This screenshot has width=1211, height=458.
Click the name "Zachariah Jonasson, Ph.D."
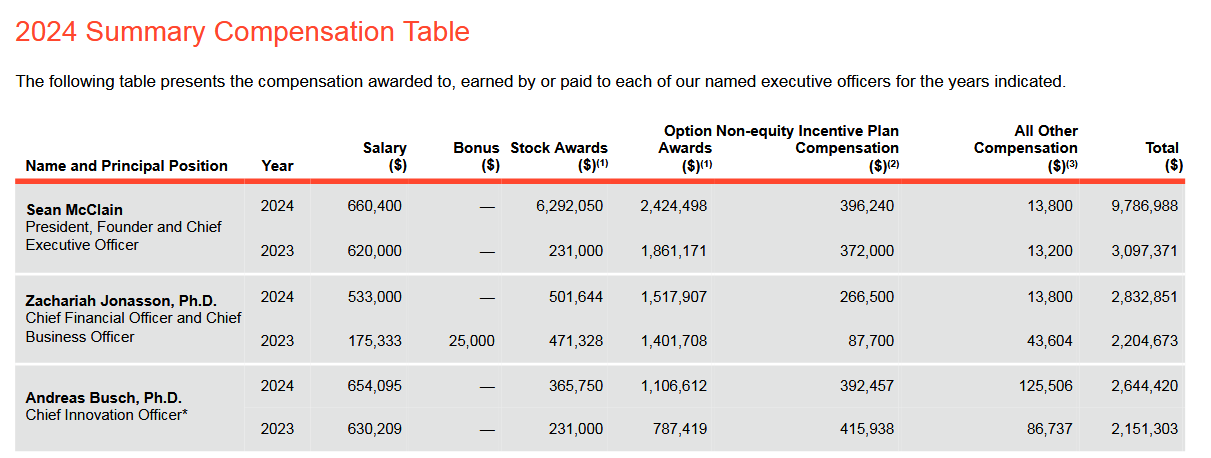coord(121,301)
